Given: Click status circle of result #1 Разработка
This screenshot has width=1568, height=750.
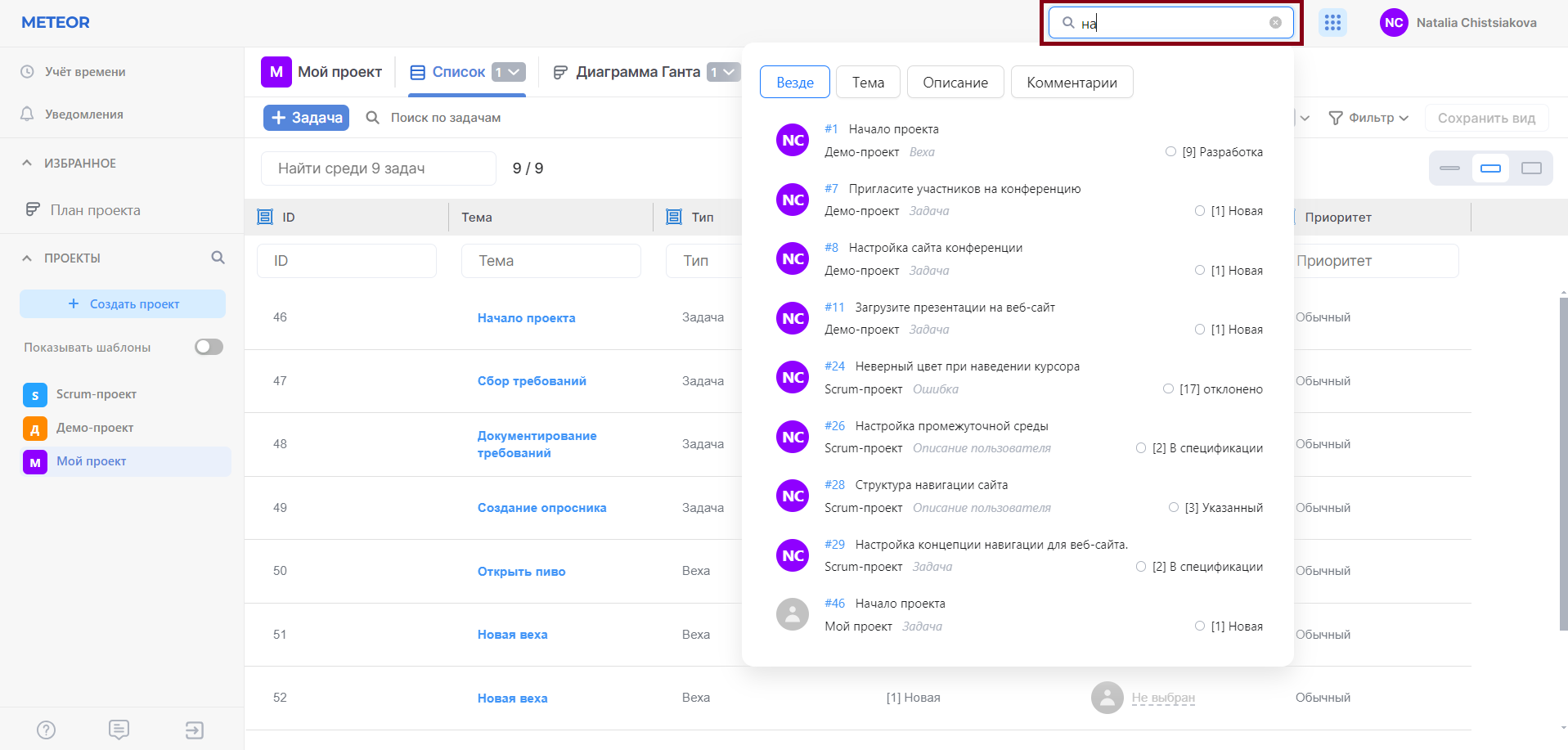Looking at the screenshot, I should coord(1170,151).
